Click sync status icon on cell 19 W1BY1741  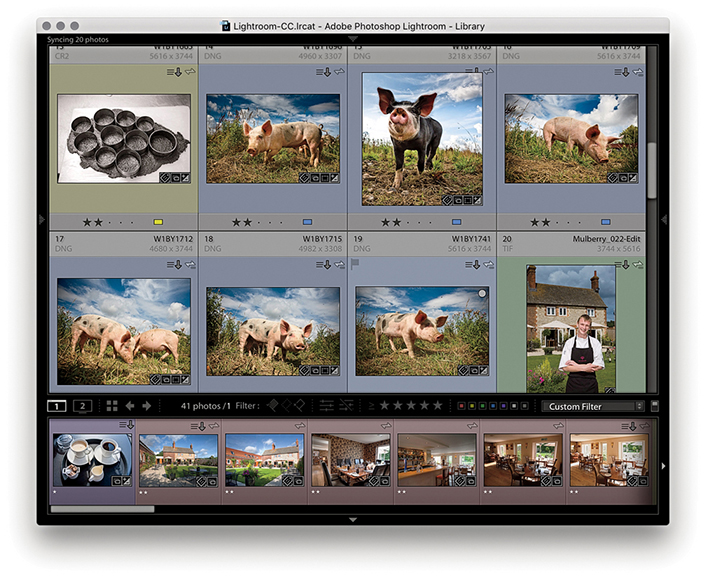[x=473, y=265]
